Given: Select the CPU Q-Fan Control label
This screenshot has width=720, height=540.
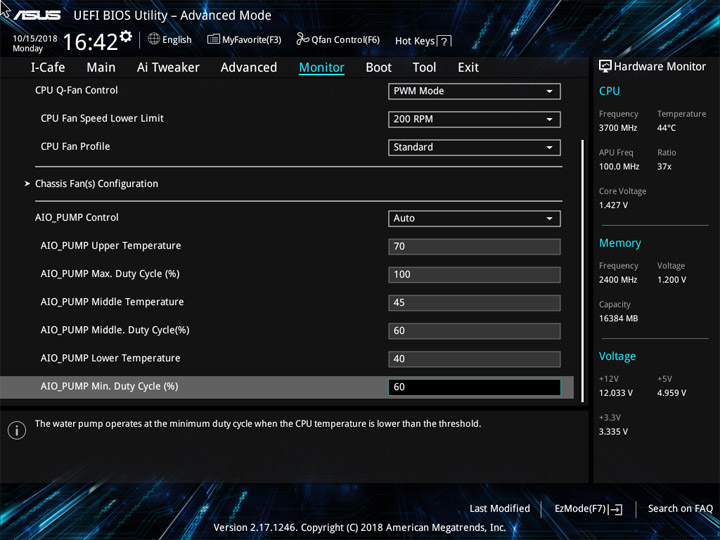Looking at the screenshot, I should coord(76,90).
